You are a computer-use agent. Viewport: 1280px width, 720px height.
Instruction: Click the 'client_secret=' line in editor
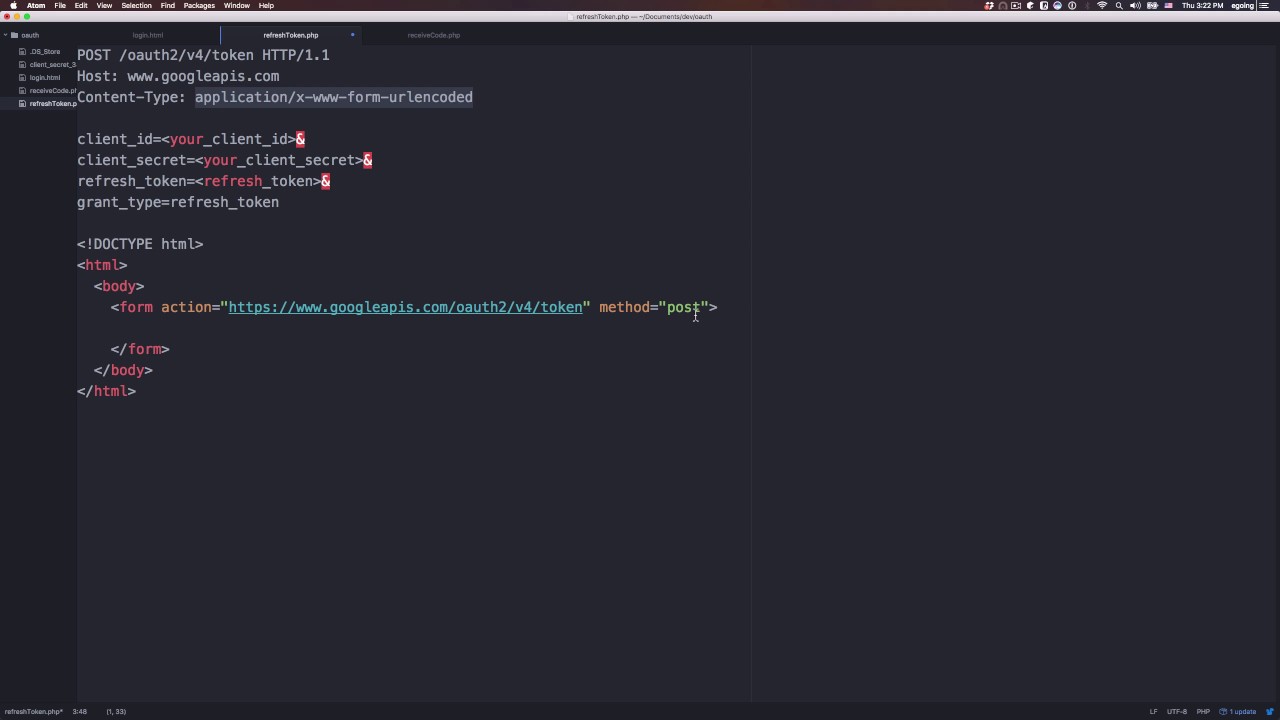[224, 160]
